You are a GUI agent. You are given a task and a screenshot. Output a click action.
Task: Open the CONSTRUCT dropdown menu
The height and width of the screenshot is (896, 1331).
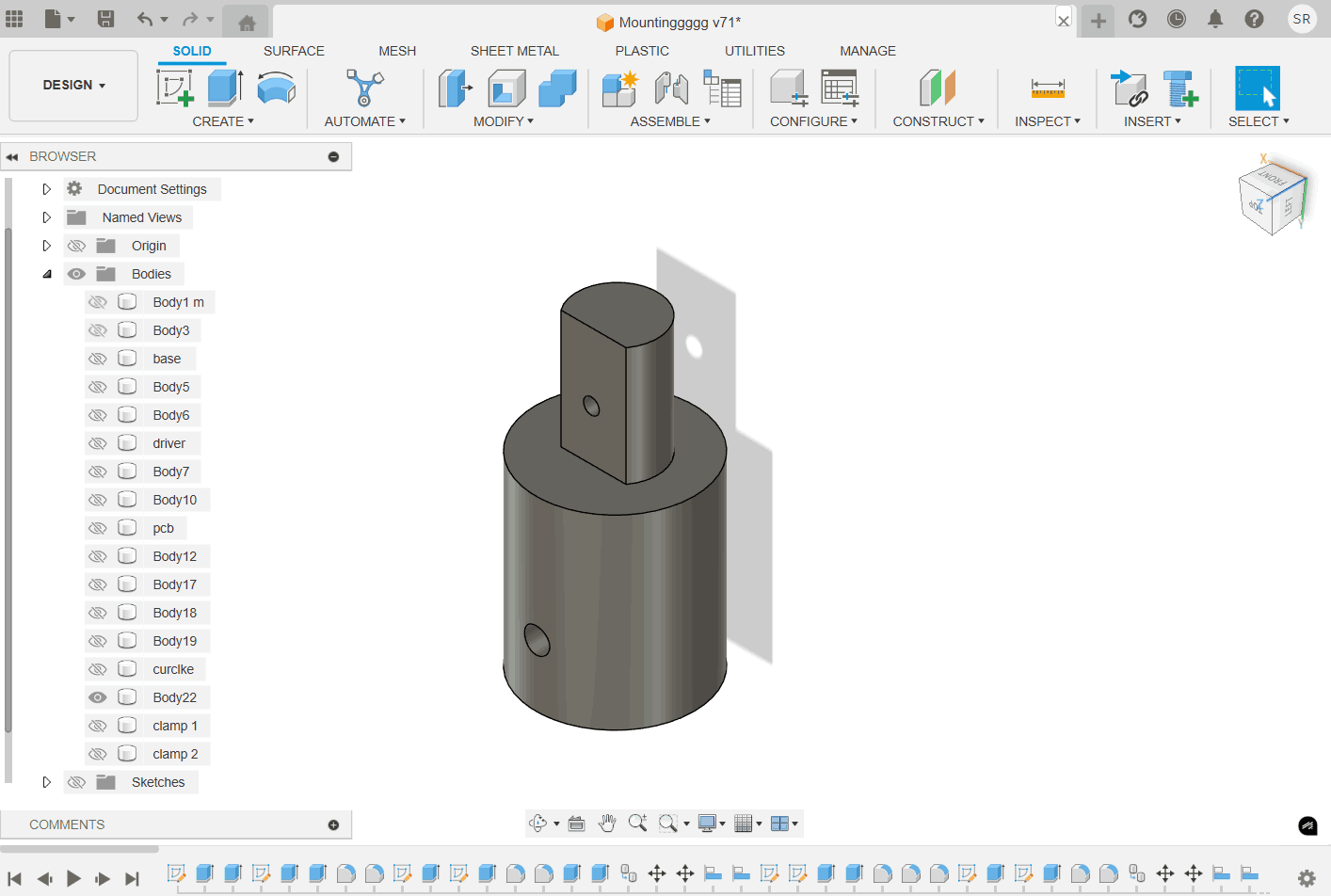click(938, 121)
